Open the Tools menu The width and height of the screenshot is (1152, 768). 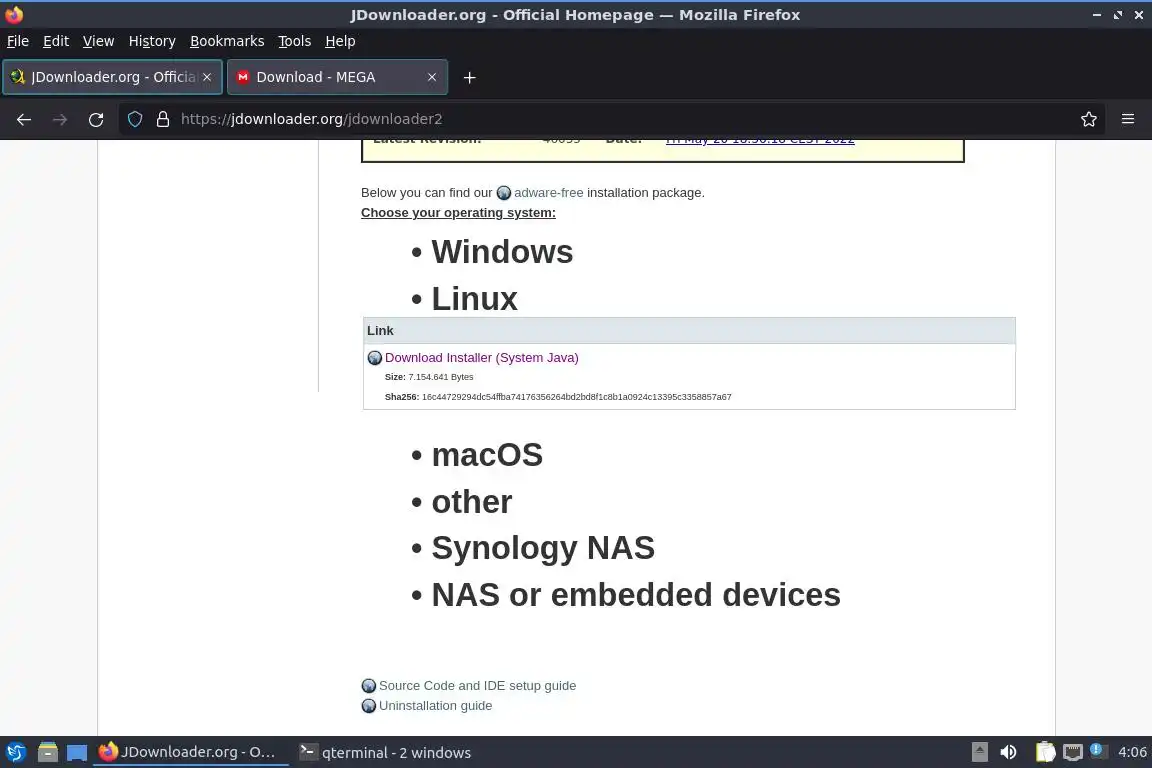click(x=295, y=41)
